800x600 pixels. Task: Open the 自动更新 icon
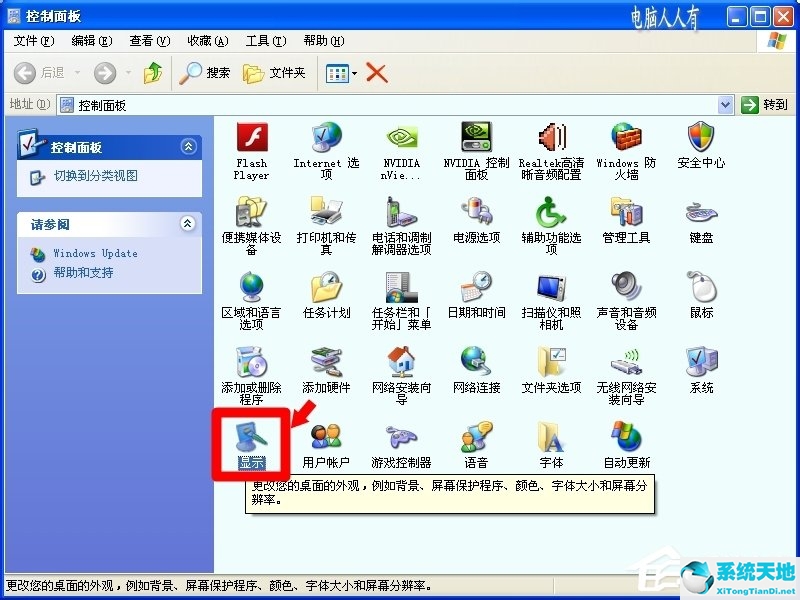625,440
